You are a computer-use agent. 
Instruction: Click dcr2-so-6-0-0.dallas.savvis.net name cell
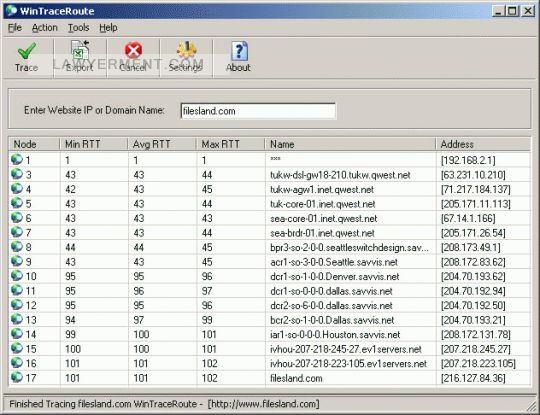click(331, 305)
